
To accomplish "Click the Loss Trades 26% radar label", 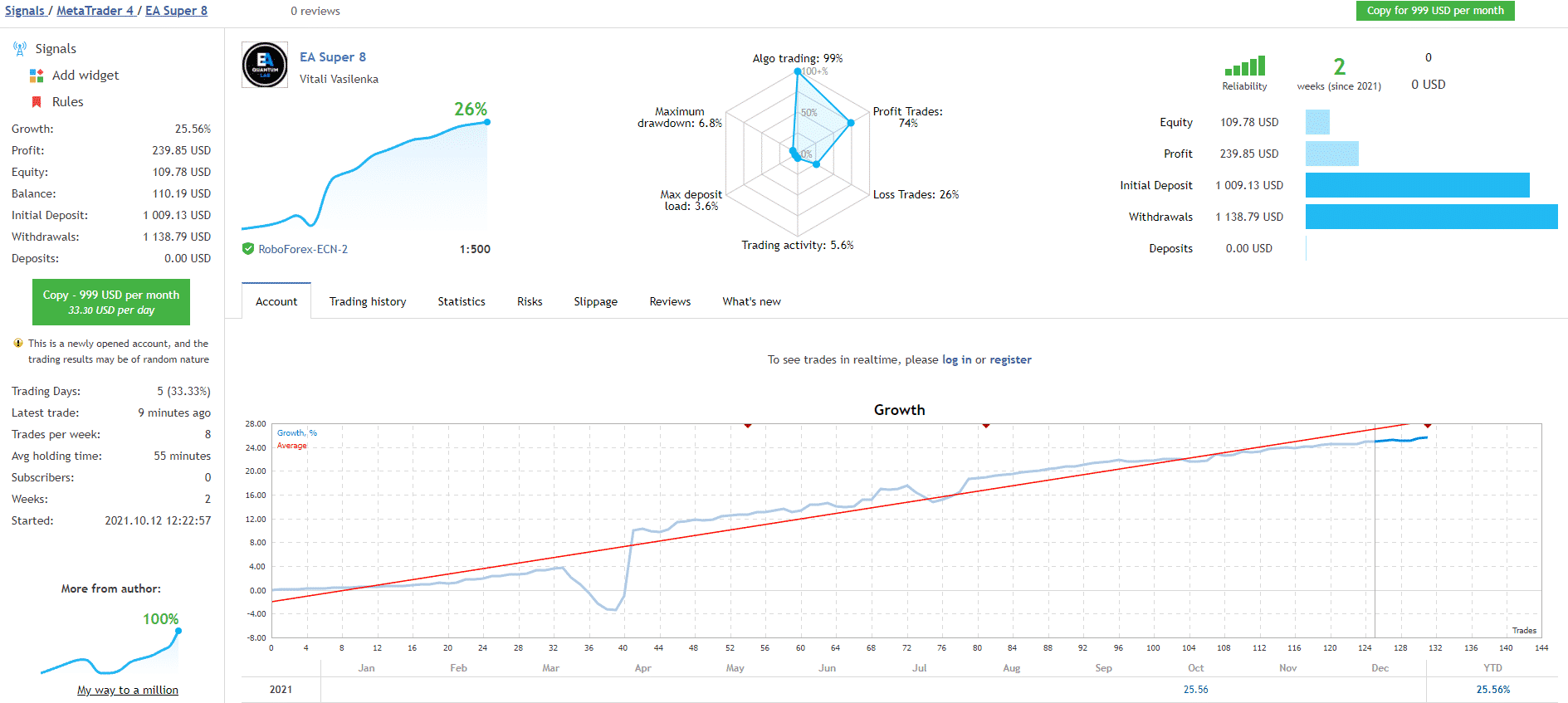I will tap(916, 194).
